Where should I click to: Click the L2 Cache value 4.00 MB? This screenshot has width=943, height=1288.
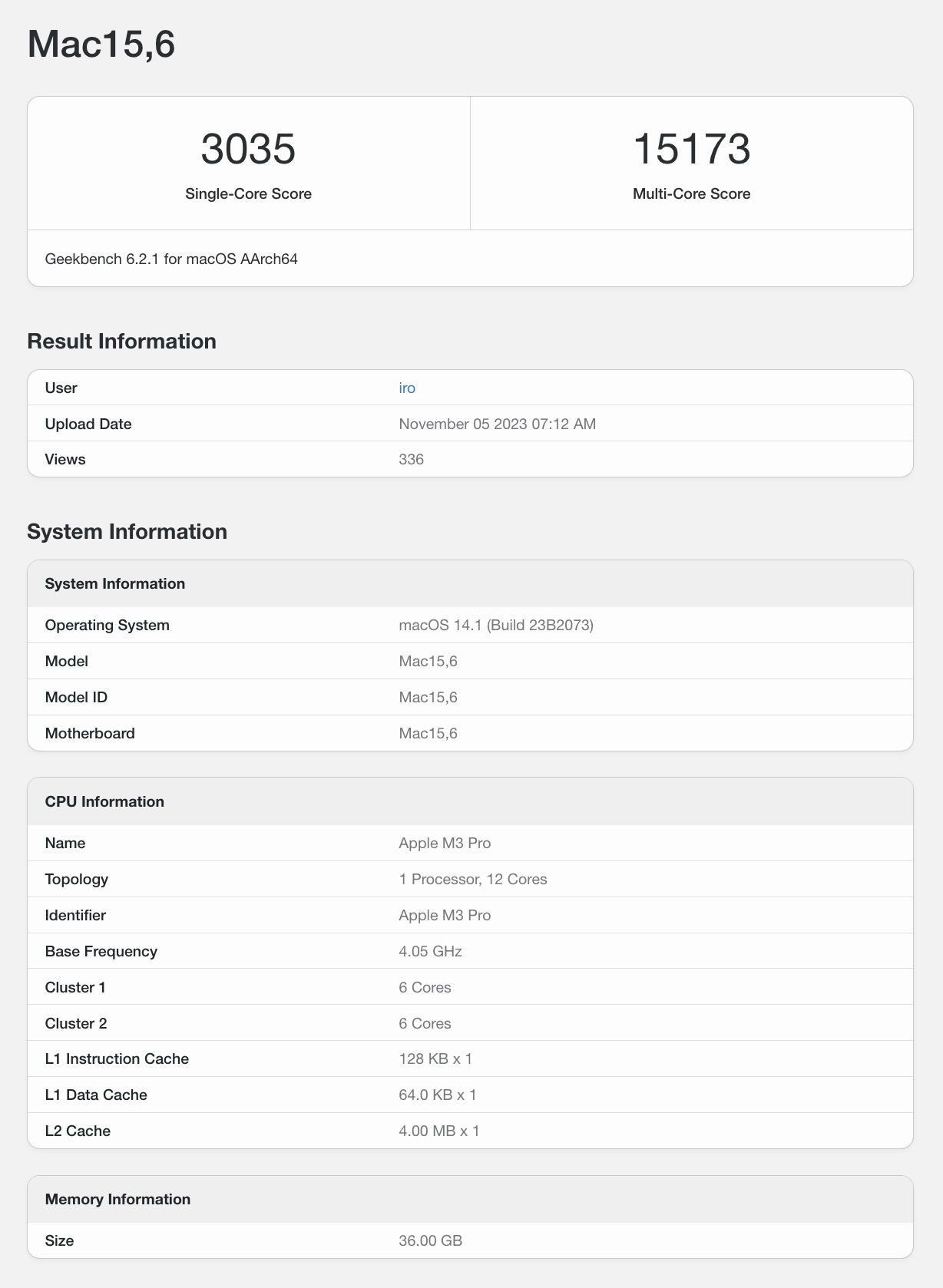point(439,1131)
